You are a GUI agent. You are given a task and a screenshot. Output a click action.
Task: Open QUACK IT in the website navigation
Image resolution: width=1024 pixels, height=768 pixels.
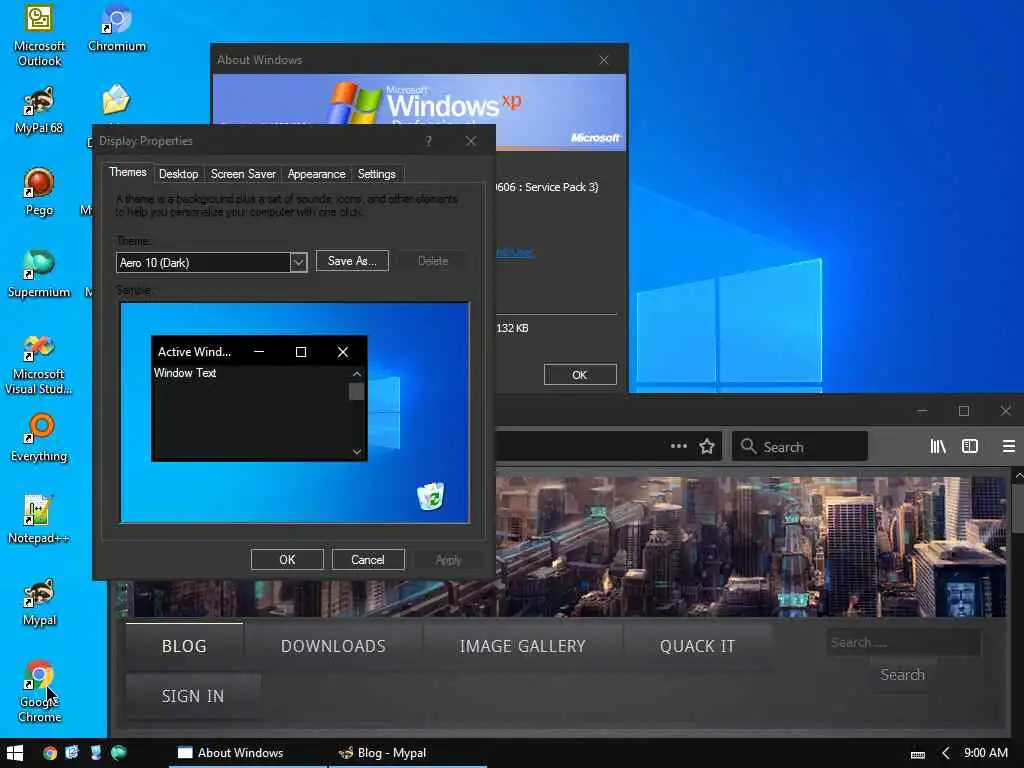click(x=697, y=646)
